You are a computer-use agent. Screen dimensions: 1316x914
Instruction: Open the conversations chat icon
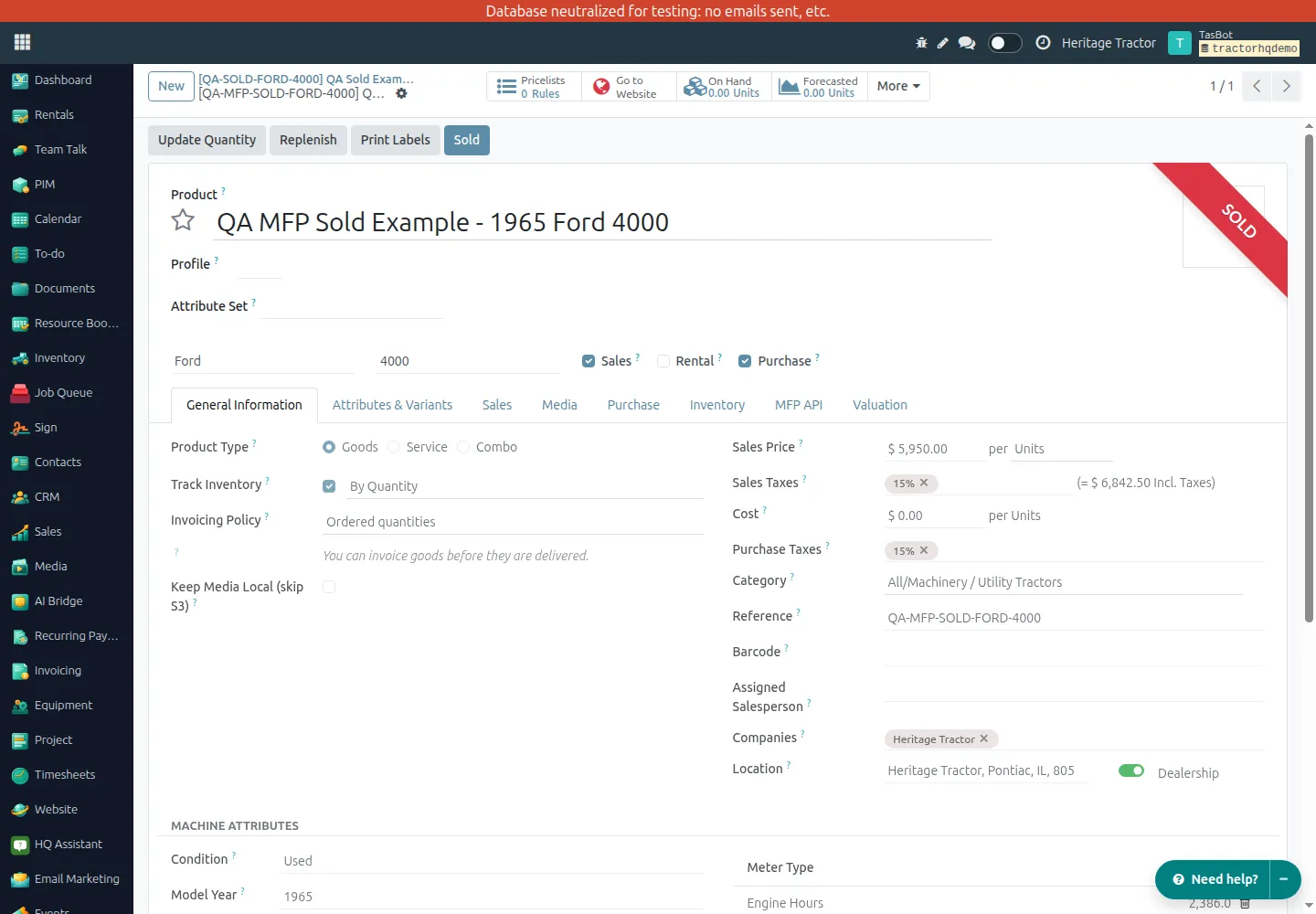(967, 43)
